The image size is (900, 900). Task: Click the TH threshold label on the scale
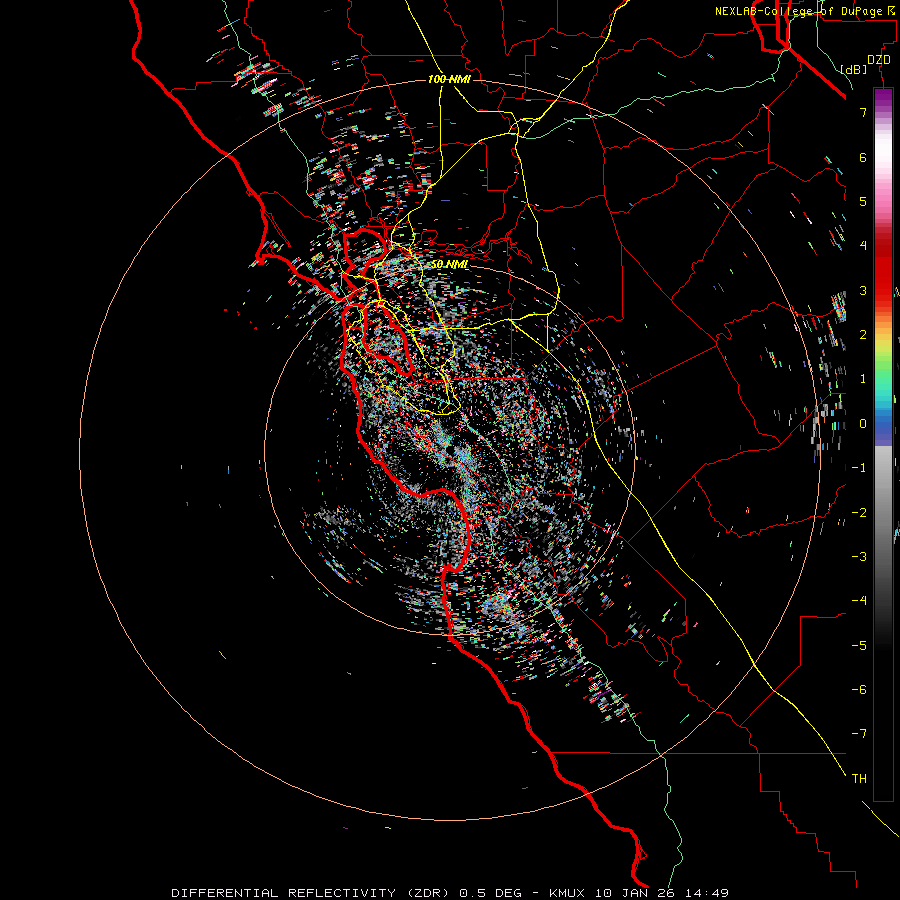coord(859,779)
